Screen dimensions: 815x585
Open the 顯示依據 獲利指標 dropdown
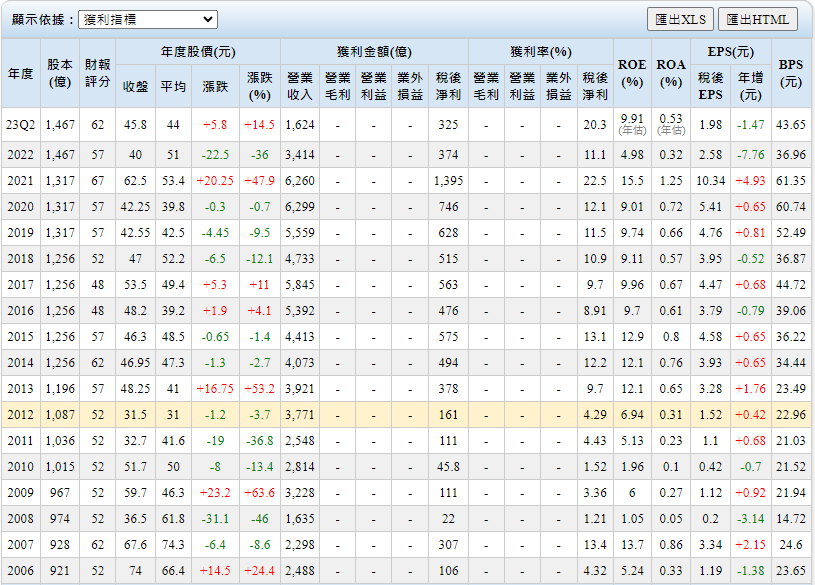coord(147,19)
